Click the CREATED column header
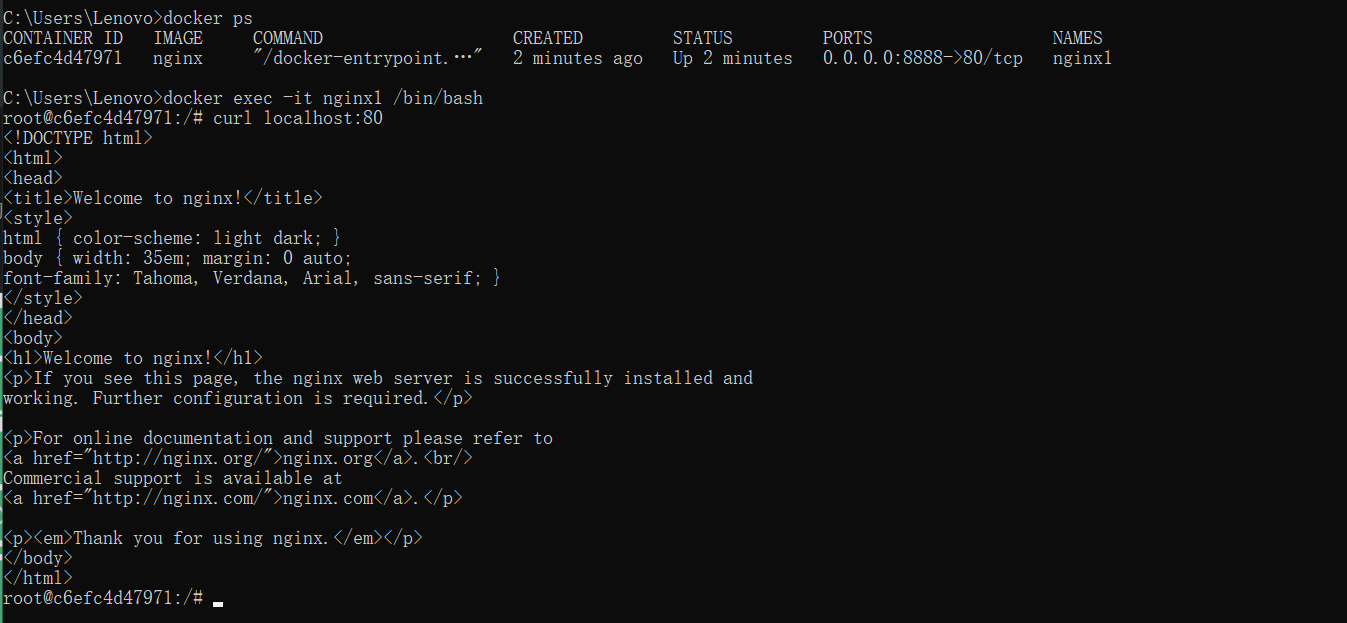The height and width of the screenshot is (623, 1347). tap(548, 38)
